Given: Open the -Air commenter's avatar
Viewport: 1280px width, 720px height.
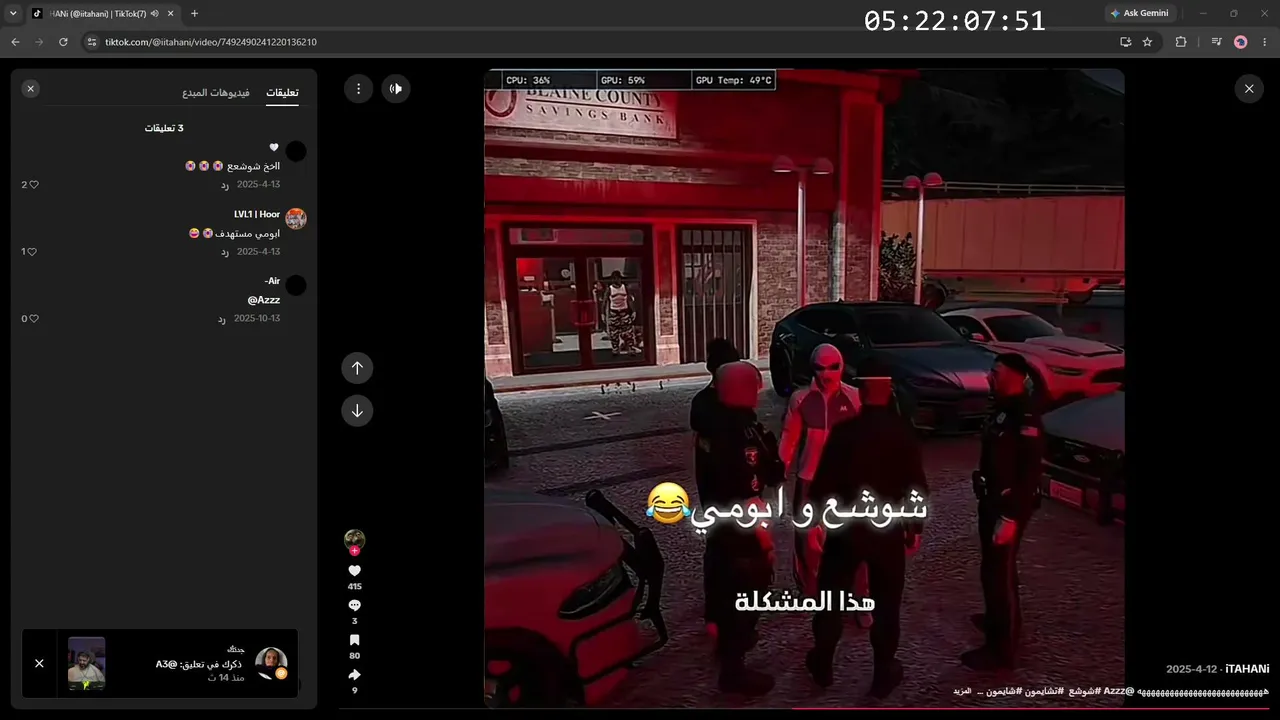Looking at the screenshot, I should 296,286.
